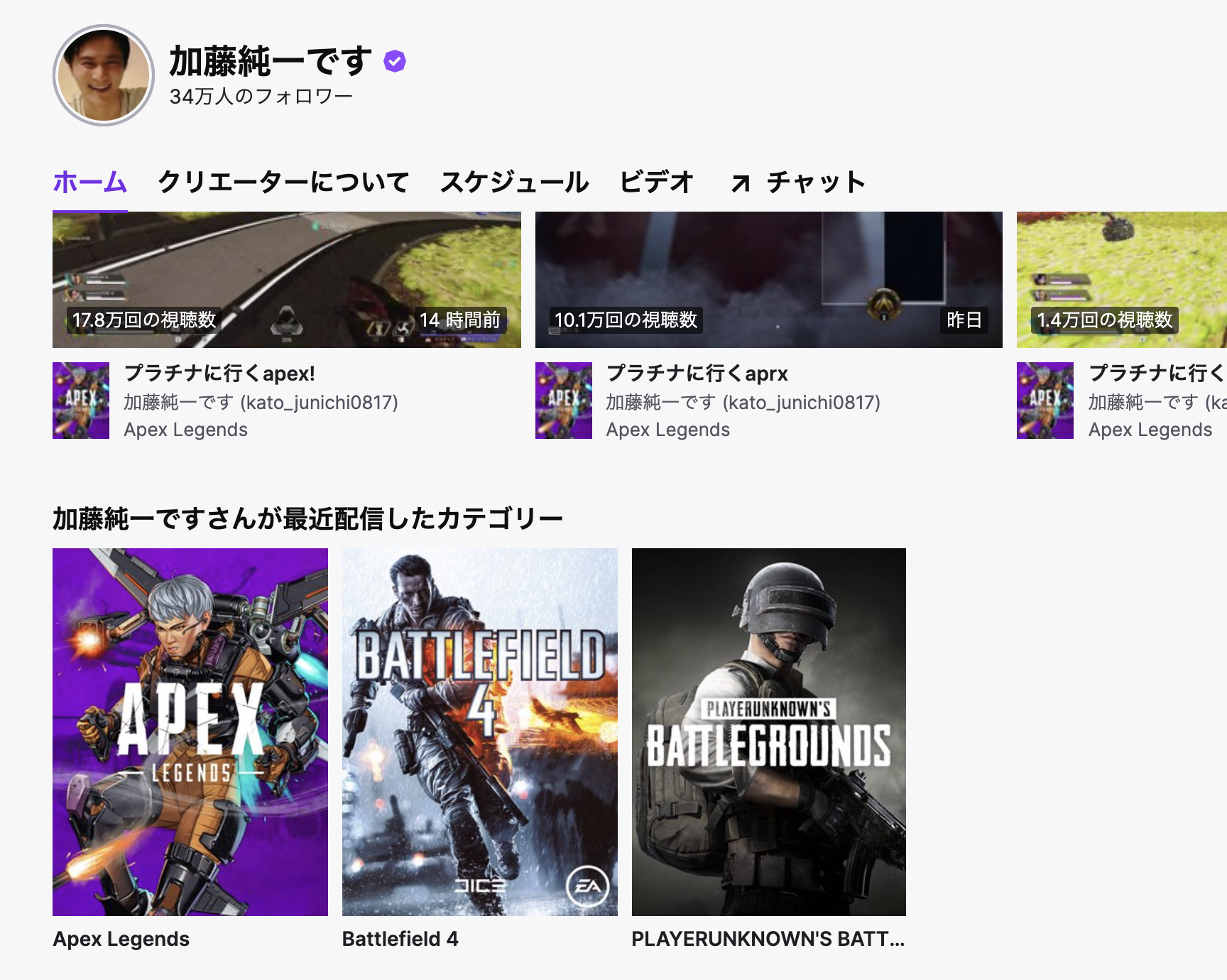Viewport: 1227px width, 980px height.
Task: Open the スケジュール tab
Action: click(x=515, y=183)
